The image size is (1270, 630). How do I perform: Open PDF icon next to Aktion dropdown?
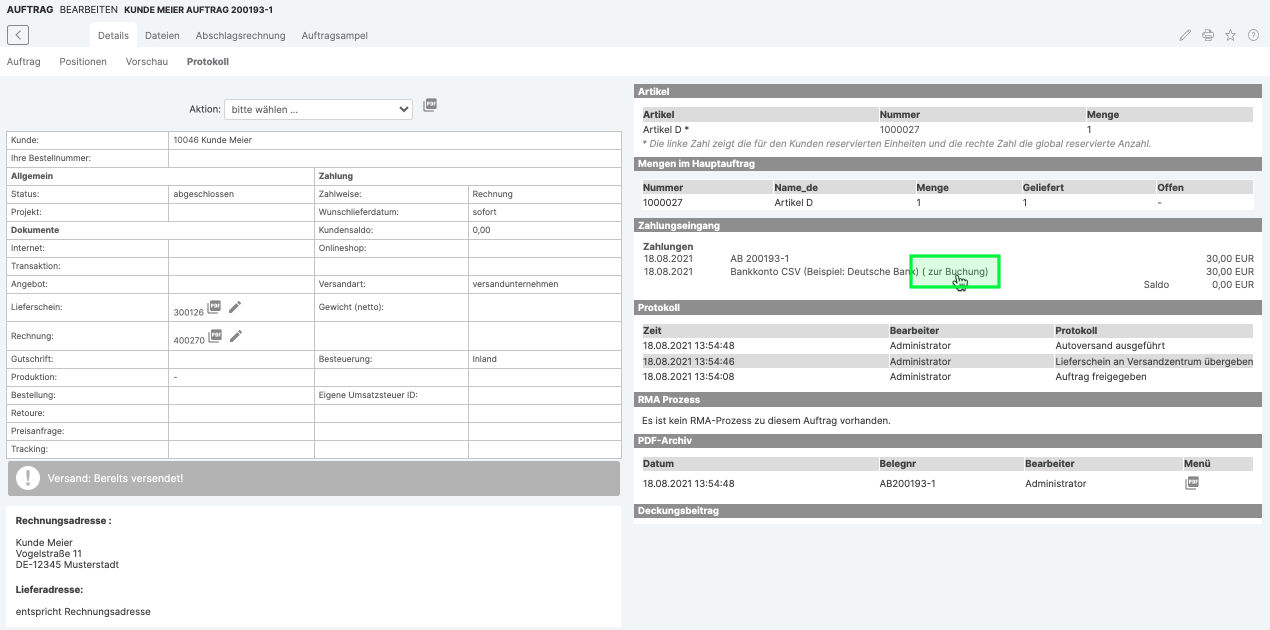[430, 105]
